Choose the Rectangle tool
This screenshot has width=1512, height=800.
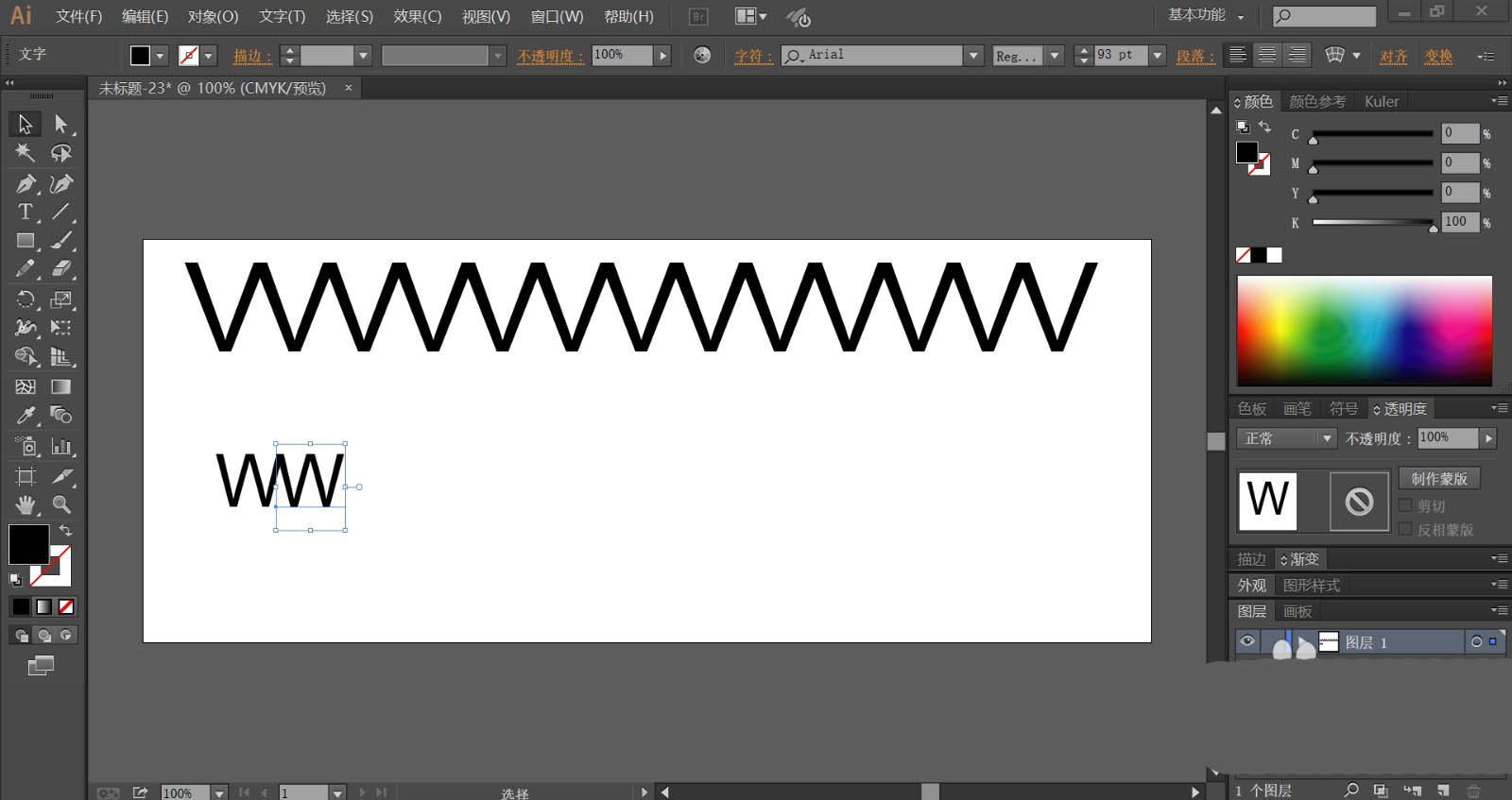[26, 242]
